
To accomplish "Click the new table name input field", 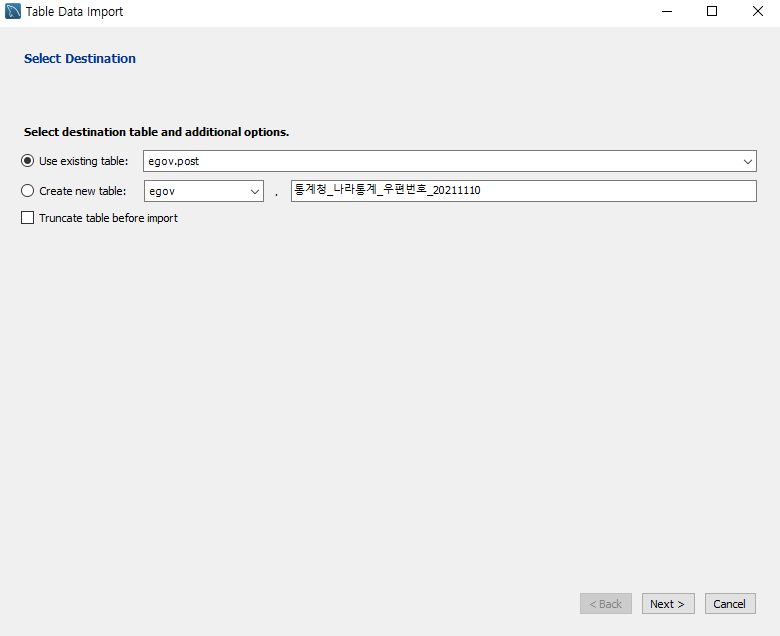I will (524, 191).
